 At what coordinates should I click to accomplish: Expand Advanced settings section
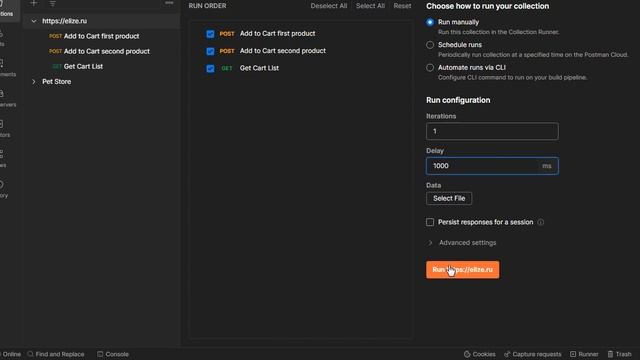462,242
